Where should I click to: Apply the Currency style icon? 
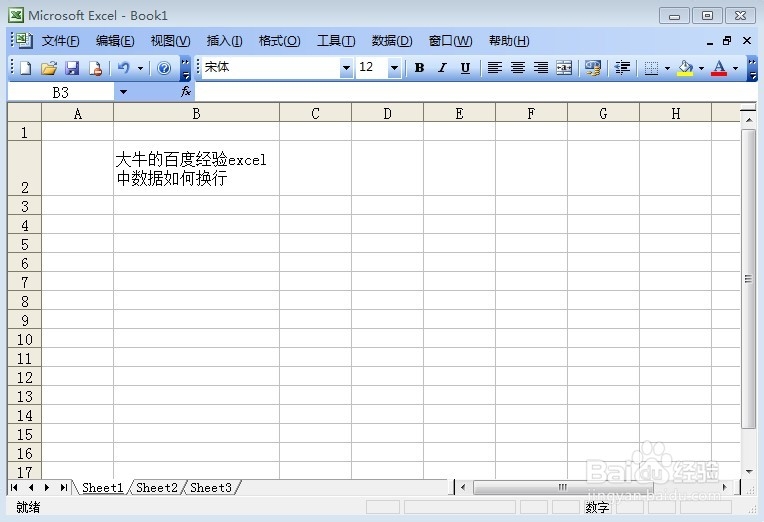click(x=593, y=68)
